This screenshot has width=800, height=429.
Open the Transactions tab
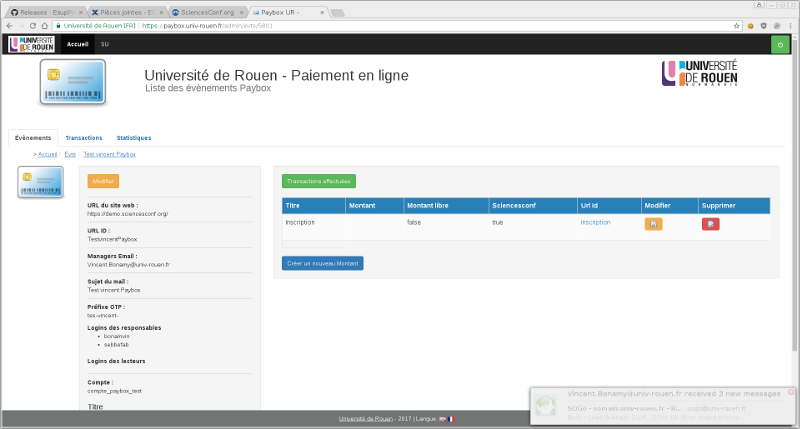coord(84,138)
